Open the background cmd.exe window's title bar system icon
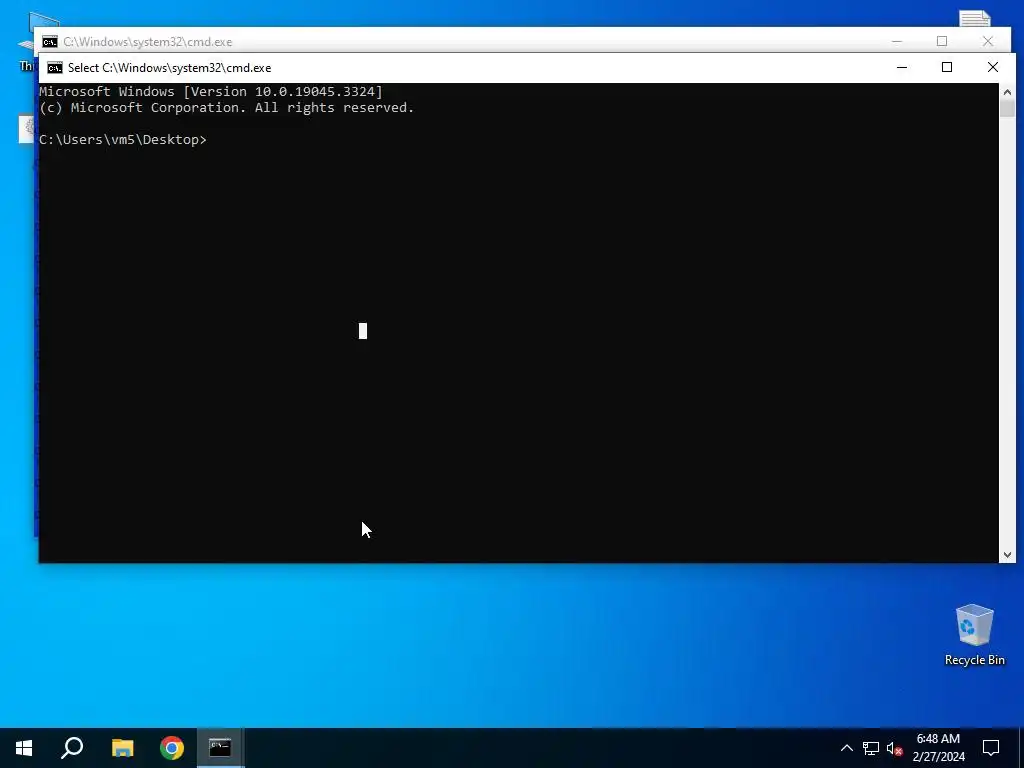 click(50, 42)
